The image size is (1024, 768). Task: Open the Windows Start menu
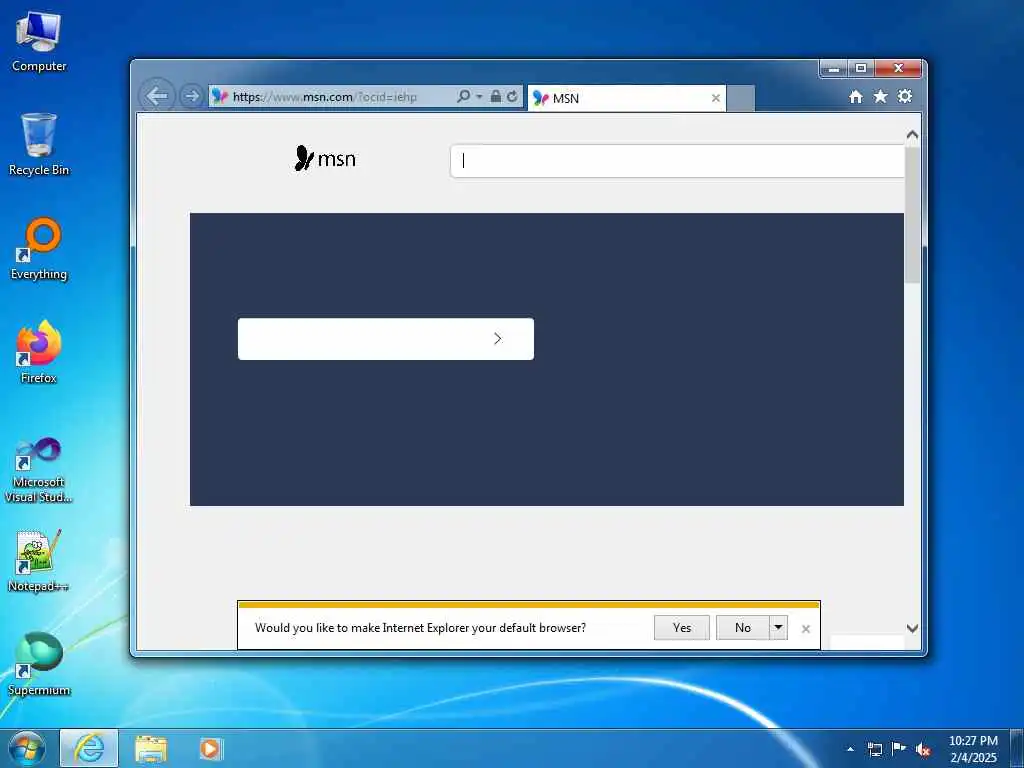click(27, 748)
